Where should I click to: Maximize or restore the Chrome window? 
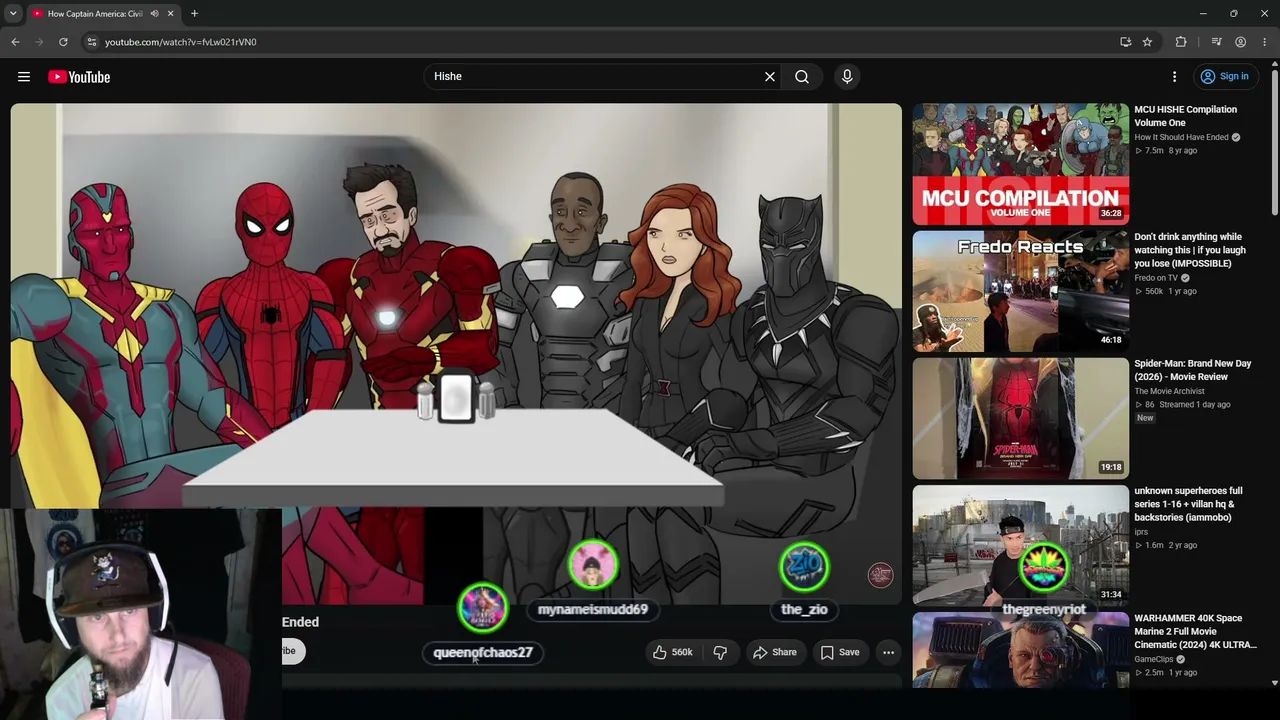[x=1234, y=14]
